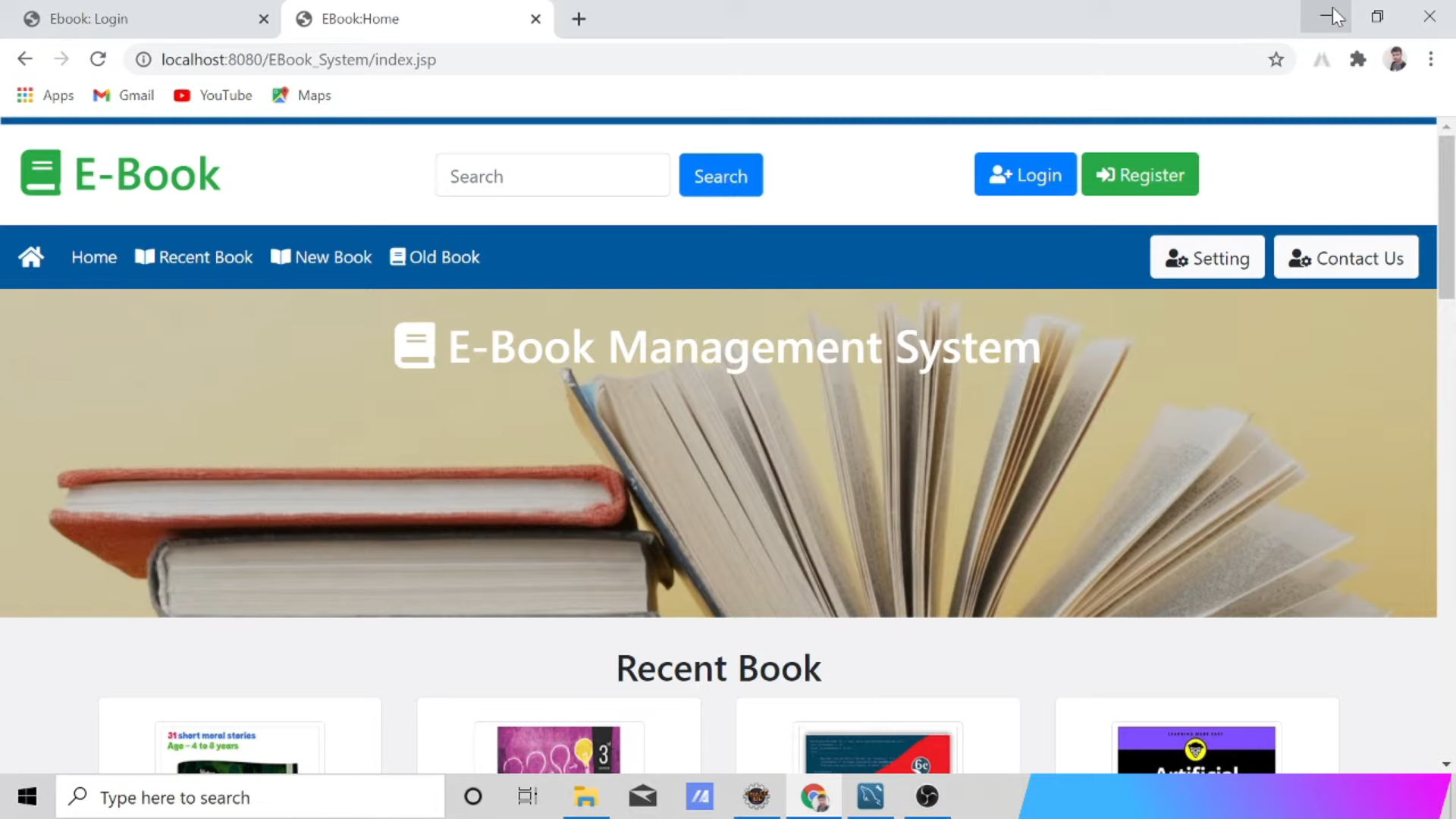Click inside the Search input field
The image size is (1456, 819).
point(553,175)
